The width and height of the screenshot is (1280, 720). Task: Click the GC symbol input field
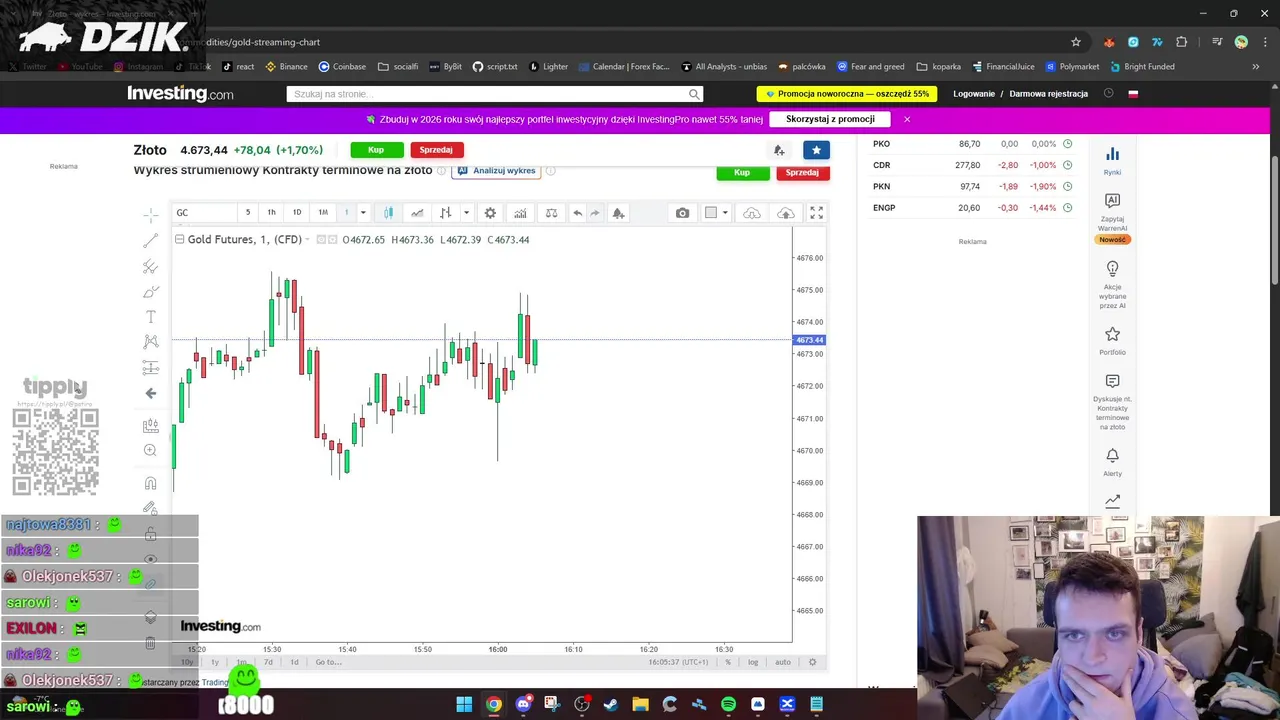click(x=203, y=213)
